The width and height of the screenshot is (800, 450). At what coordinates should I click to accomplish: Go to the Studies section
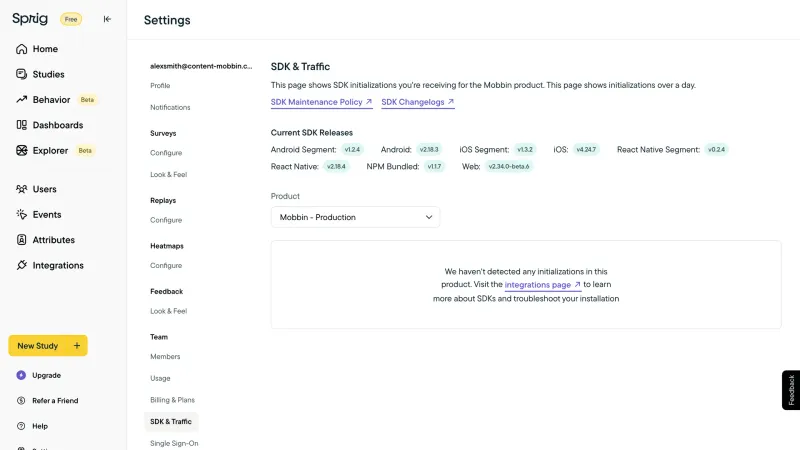48,74
